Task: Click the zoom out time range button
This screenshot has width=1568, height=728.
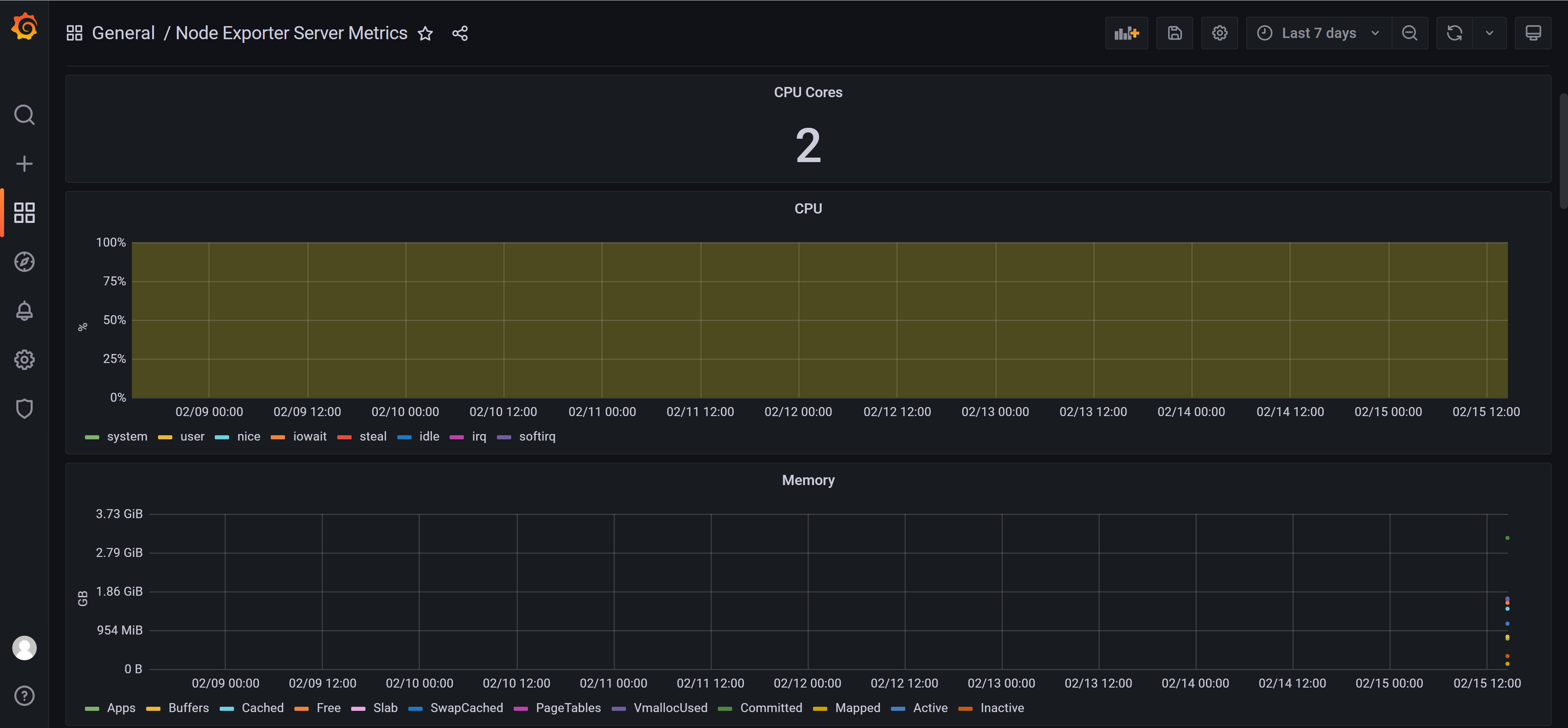Action: click(x=1409, y=33)
